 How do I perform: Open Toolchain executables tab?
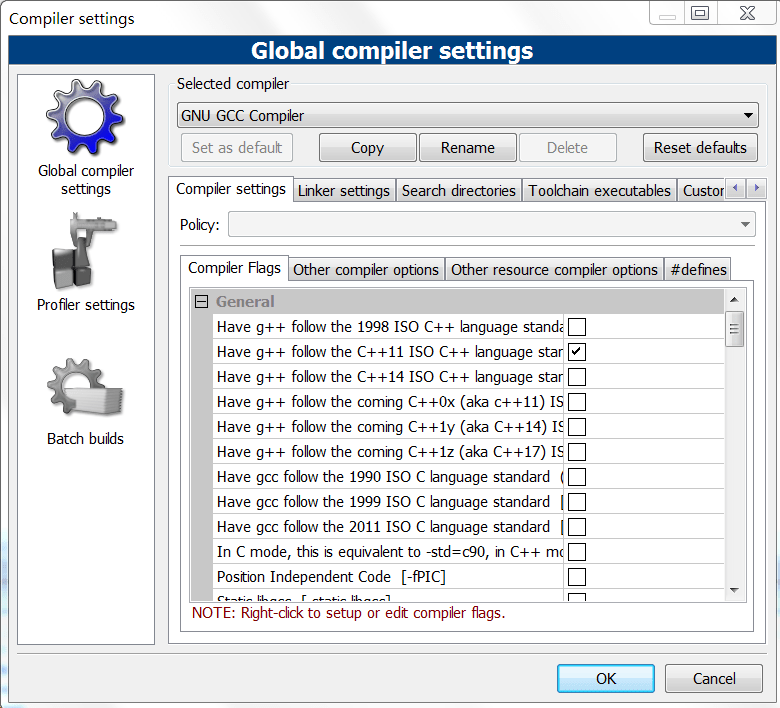pyautogui.click(x=599, y=191)
